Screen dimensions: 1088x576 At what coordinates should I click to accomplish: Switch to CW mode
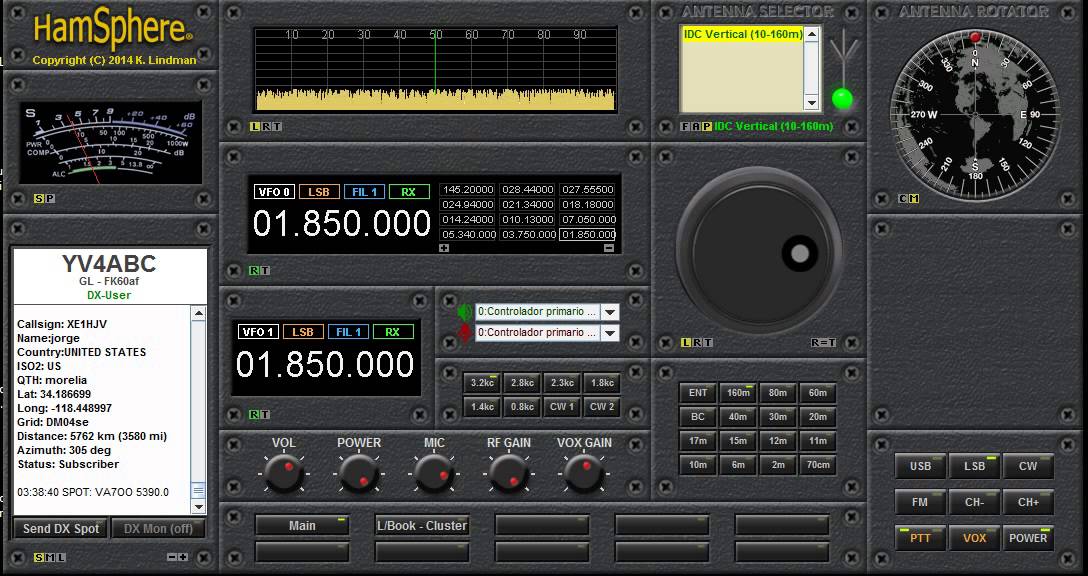pyautogui.click(x=1028, y=466)
